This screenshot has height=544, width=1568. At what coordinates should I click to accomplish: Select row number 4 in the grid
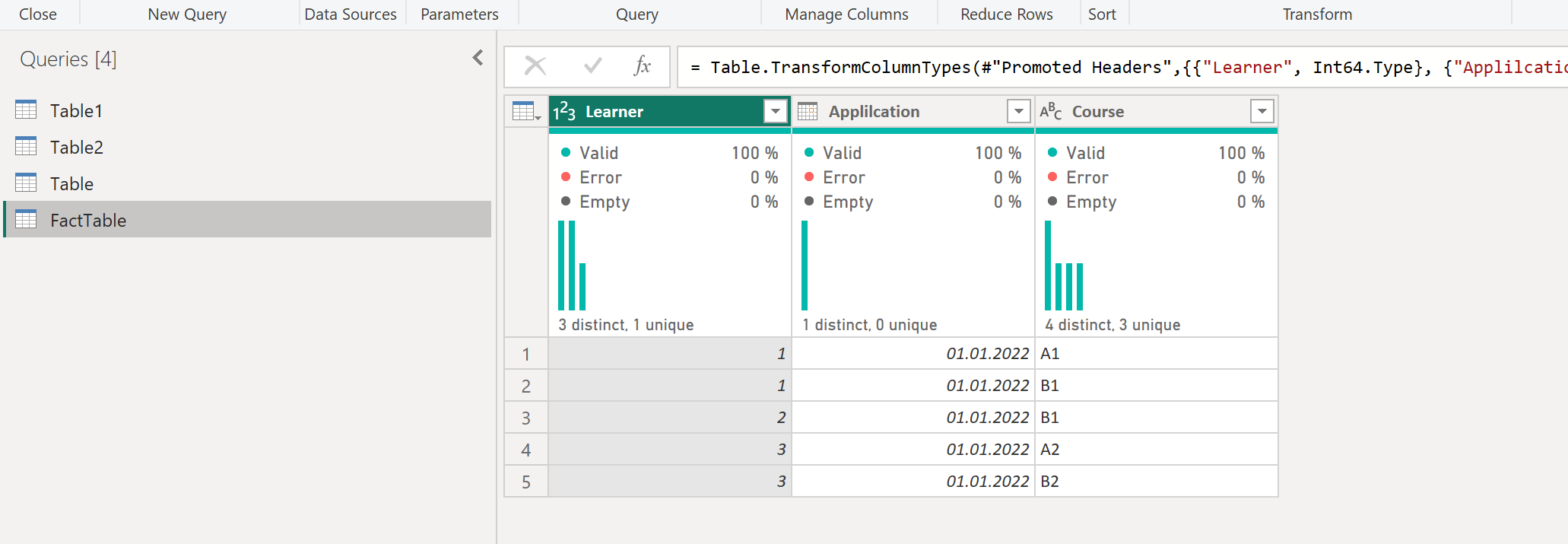pos(526,450)
